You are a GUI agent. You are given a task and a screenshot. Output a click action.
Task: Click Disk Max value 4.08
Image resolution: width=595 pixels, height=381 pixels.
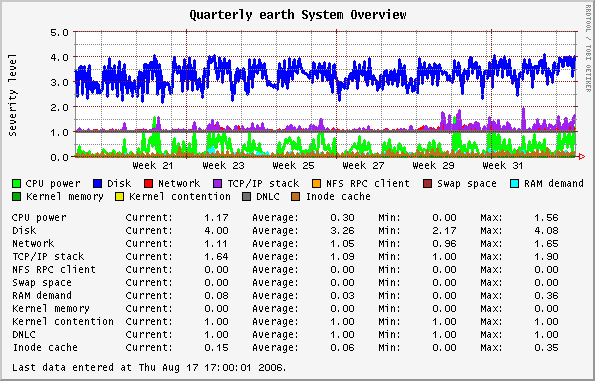tap(546, 231)
